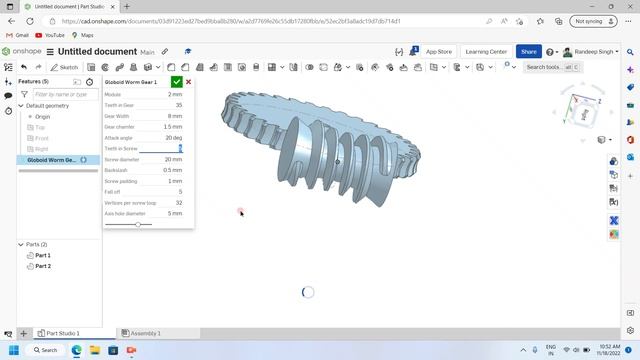Open the pattern tool dropdown arrow
This screenshot has width=640, height=360.
(x=282, y=67)
